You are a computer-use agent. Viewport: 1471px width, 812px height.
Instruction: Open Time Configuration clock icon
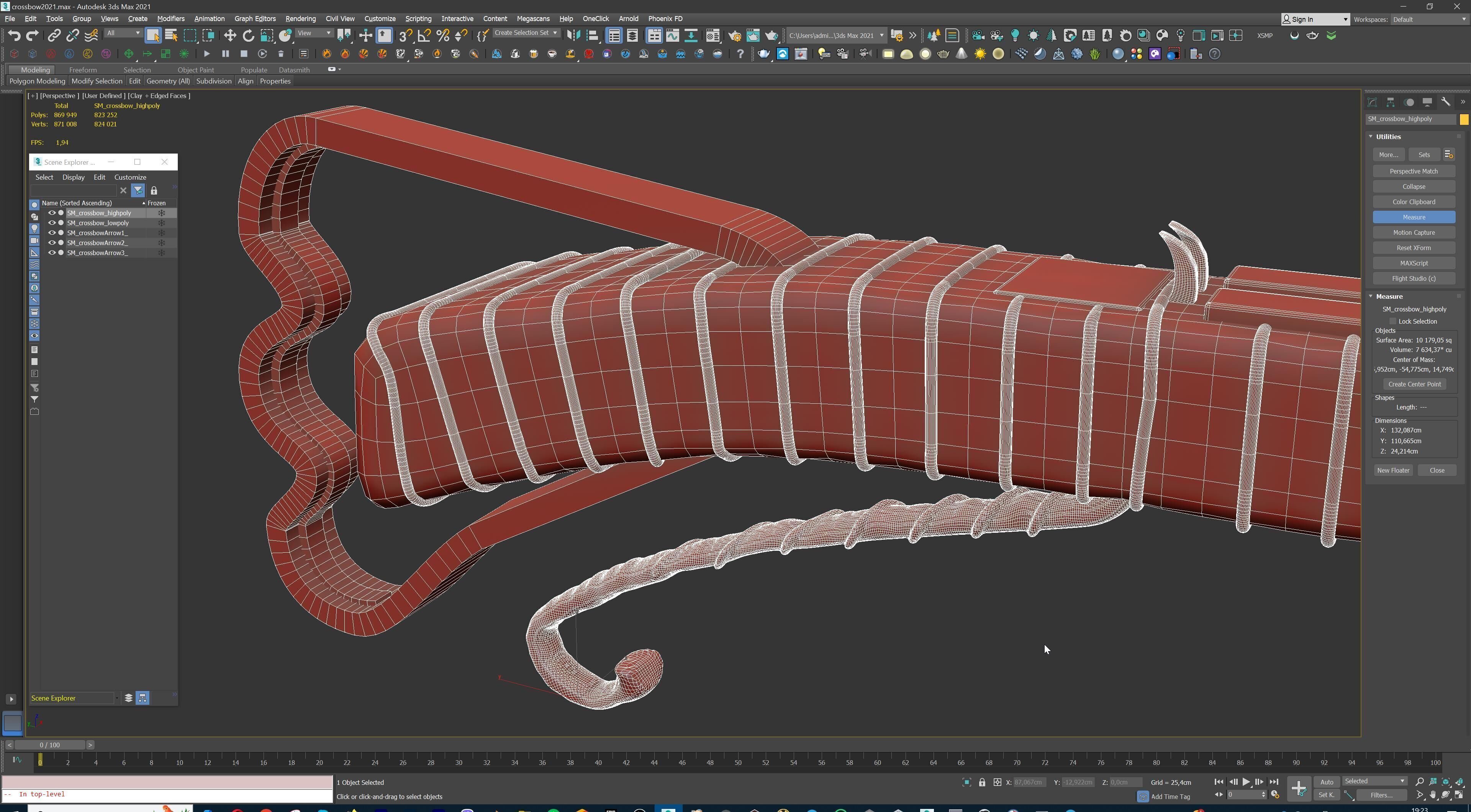click(x=1274, y=795)
